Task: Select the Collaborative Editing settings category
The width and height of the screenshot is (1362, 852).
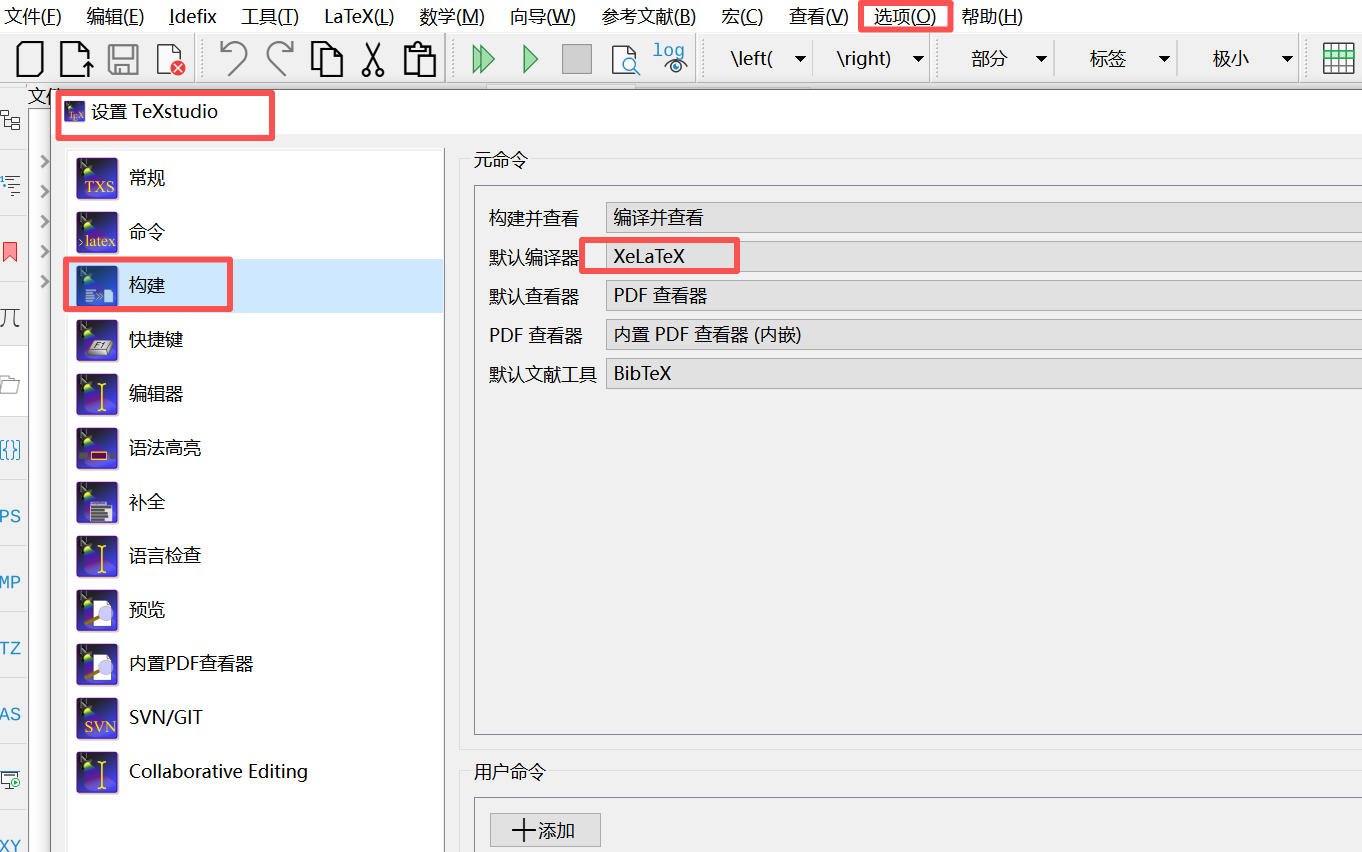Action: click(255, 772)
